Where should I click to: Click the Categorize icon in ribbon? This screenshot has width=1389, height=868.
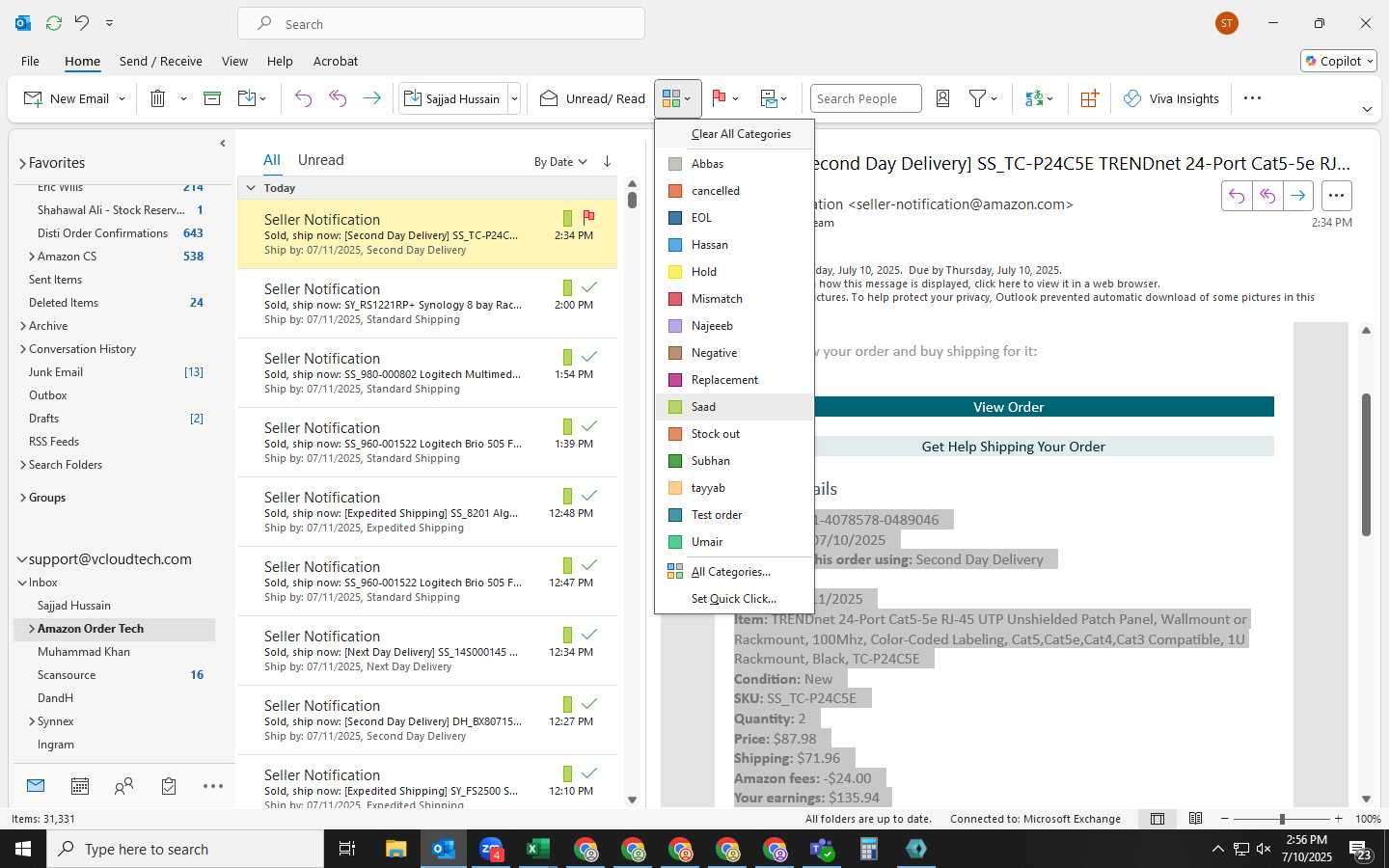[671, 98]
